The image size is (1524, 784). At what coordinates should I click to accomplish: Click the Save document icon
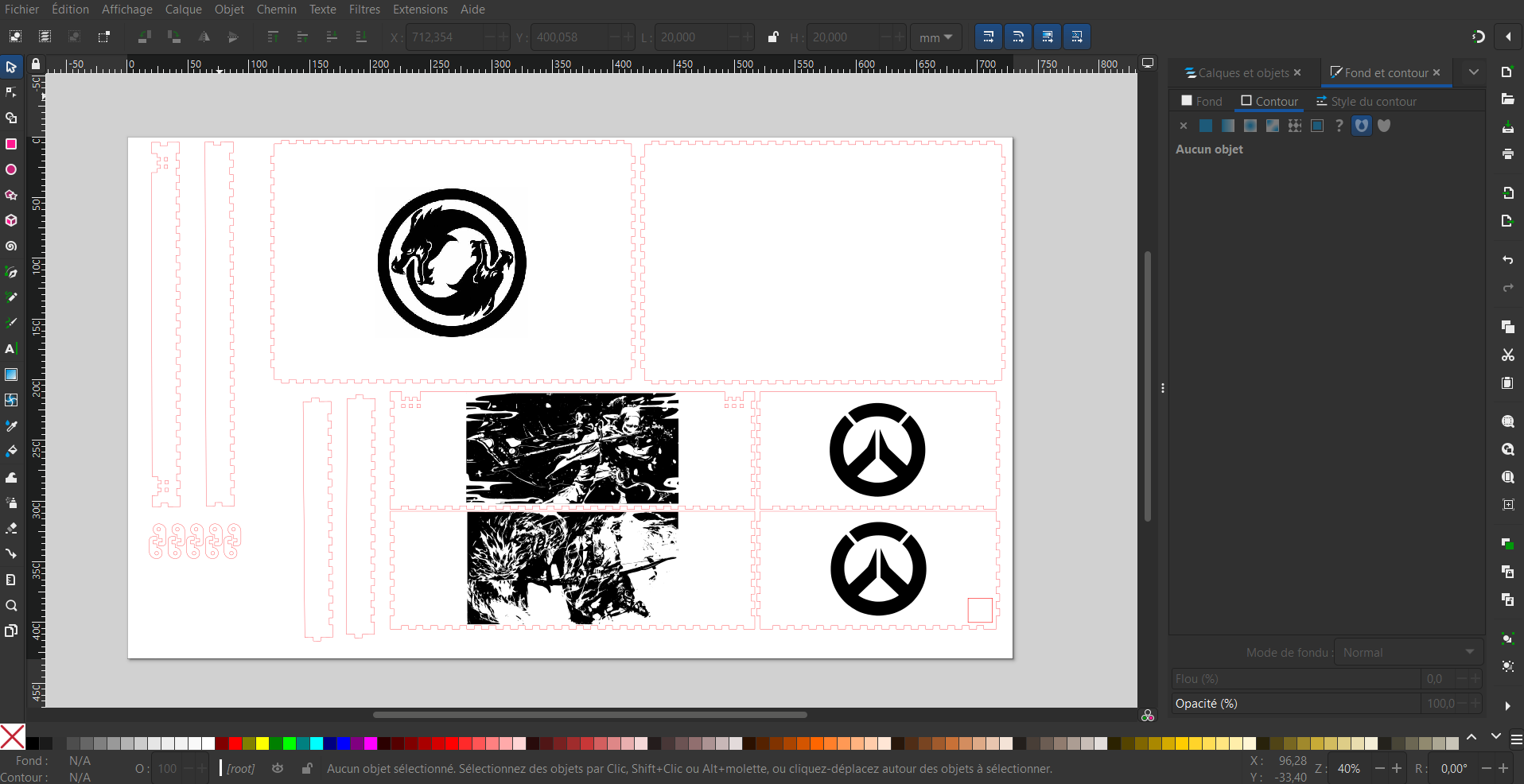pyautogui.click(x=1507, y=127)
